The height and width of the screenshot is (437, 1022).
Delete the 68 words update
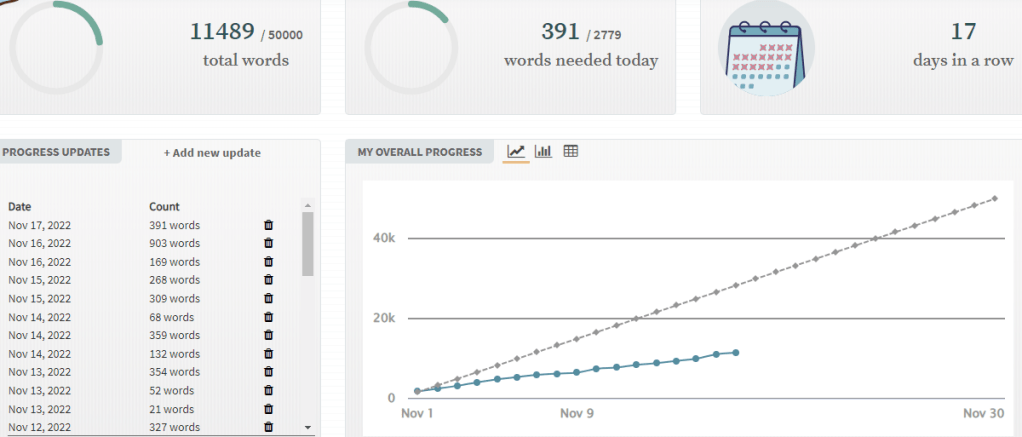tap(268, 317)
